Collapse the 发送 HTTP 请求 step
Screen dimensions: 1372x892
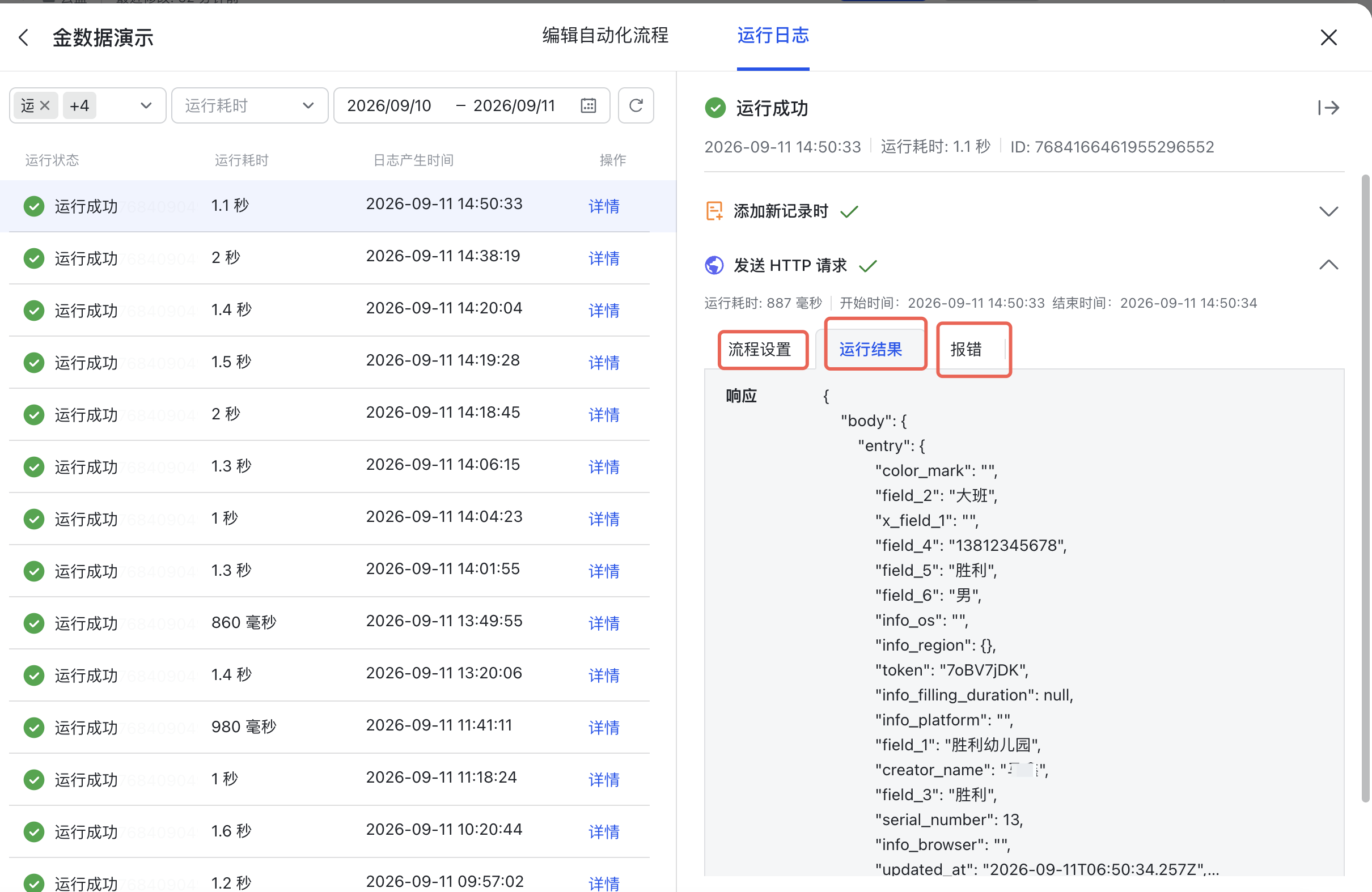click(1328, 265)
